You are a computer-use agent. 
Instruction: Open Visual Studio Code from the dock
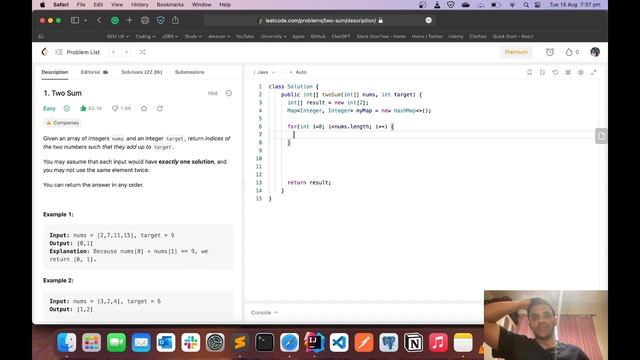tap(339, 342)
